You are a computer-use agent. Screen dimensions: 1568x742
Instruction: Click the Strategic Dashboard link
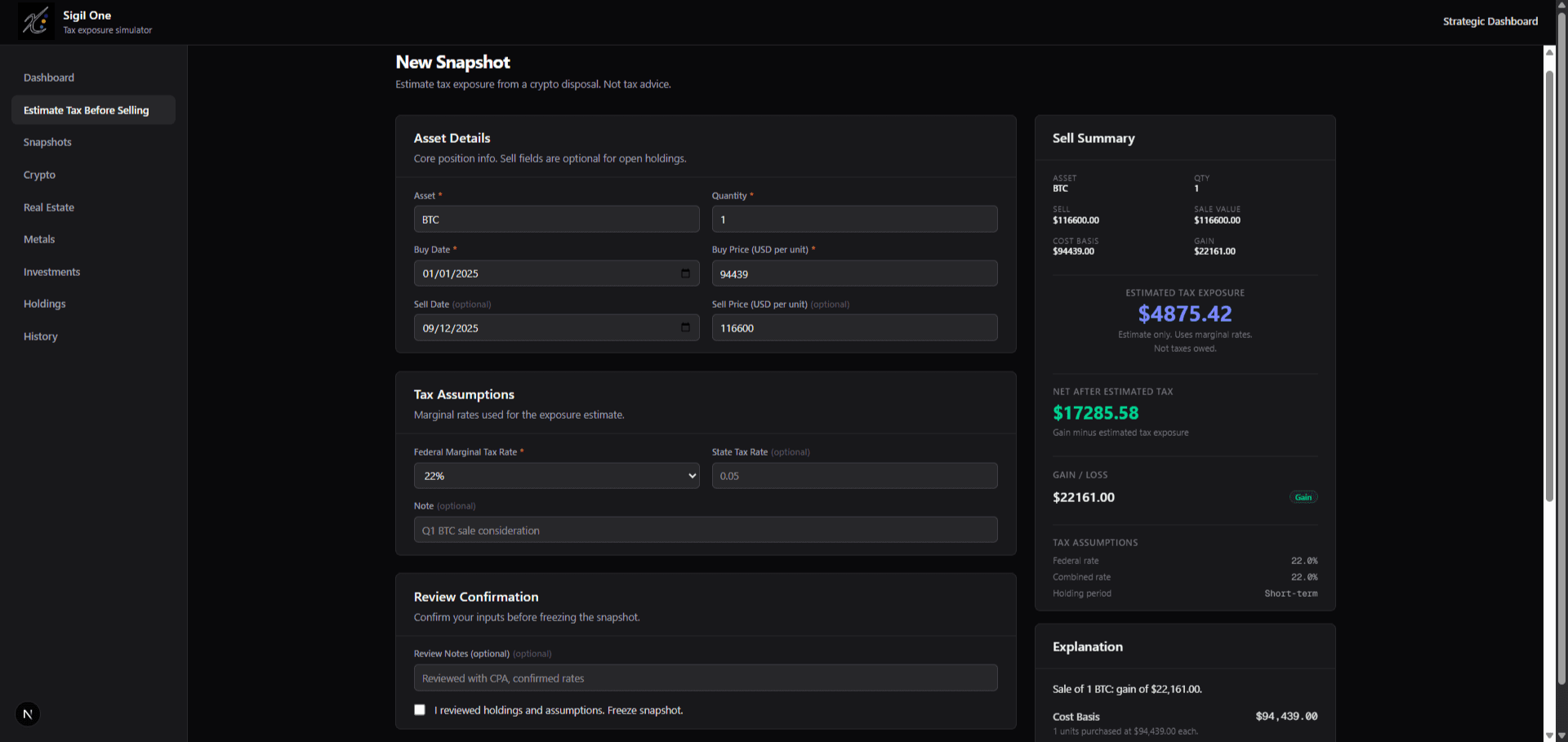click(1490, 21)
